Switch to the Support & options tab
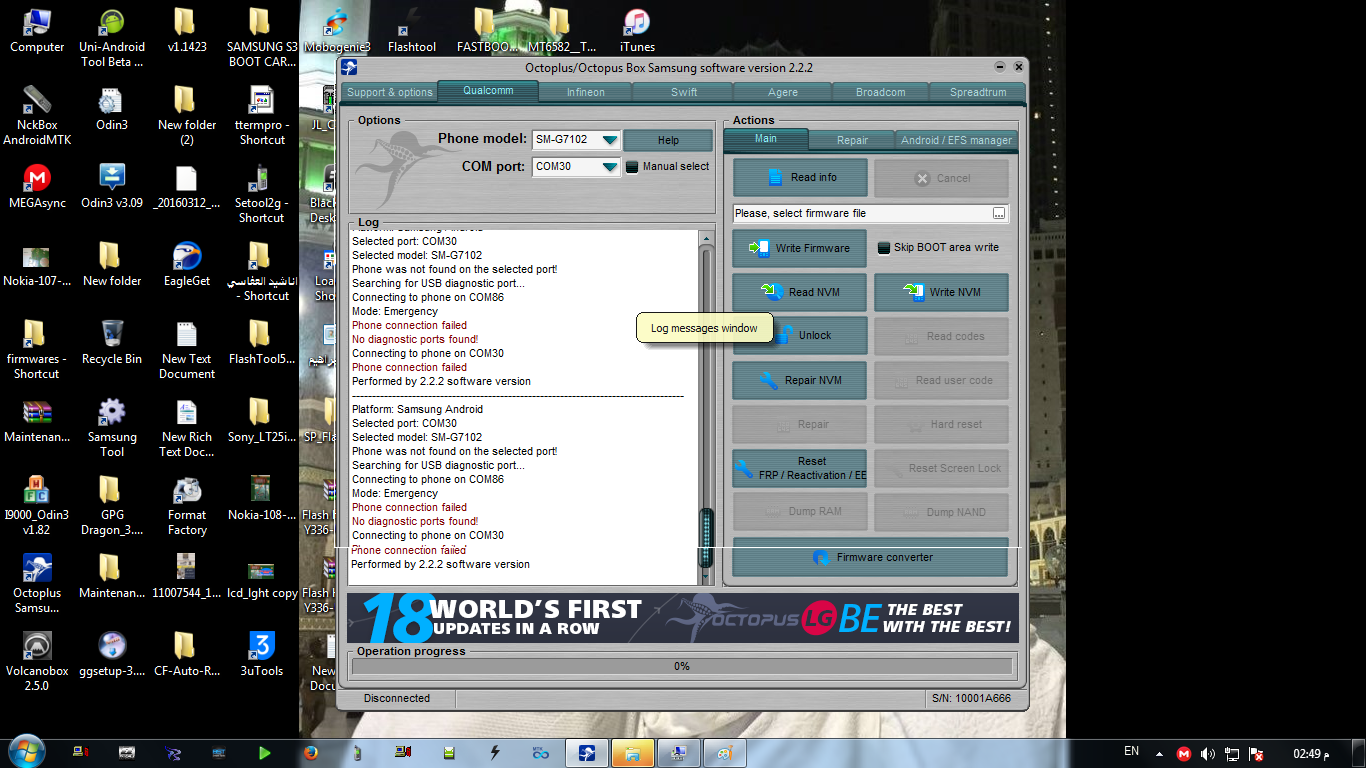 coord(390,92)
